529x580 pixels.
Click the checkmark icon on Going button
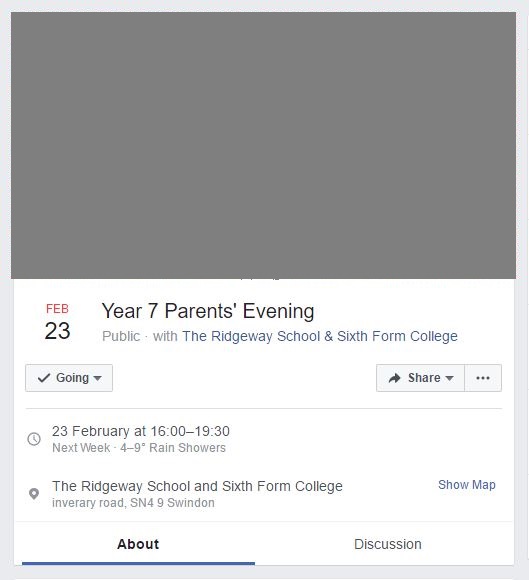click(44, 378)
